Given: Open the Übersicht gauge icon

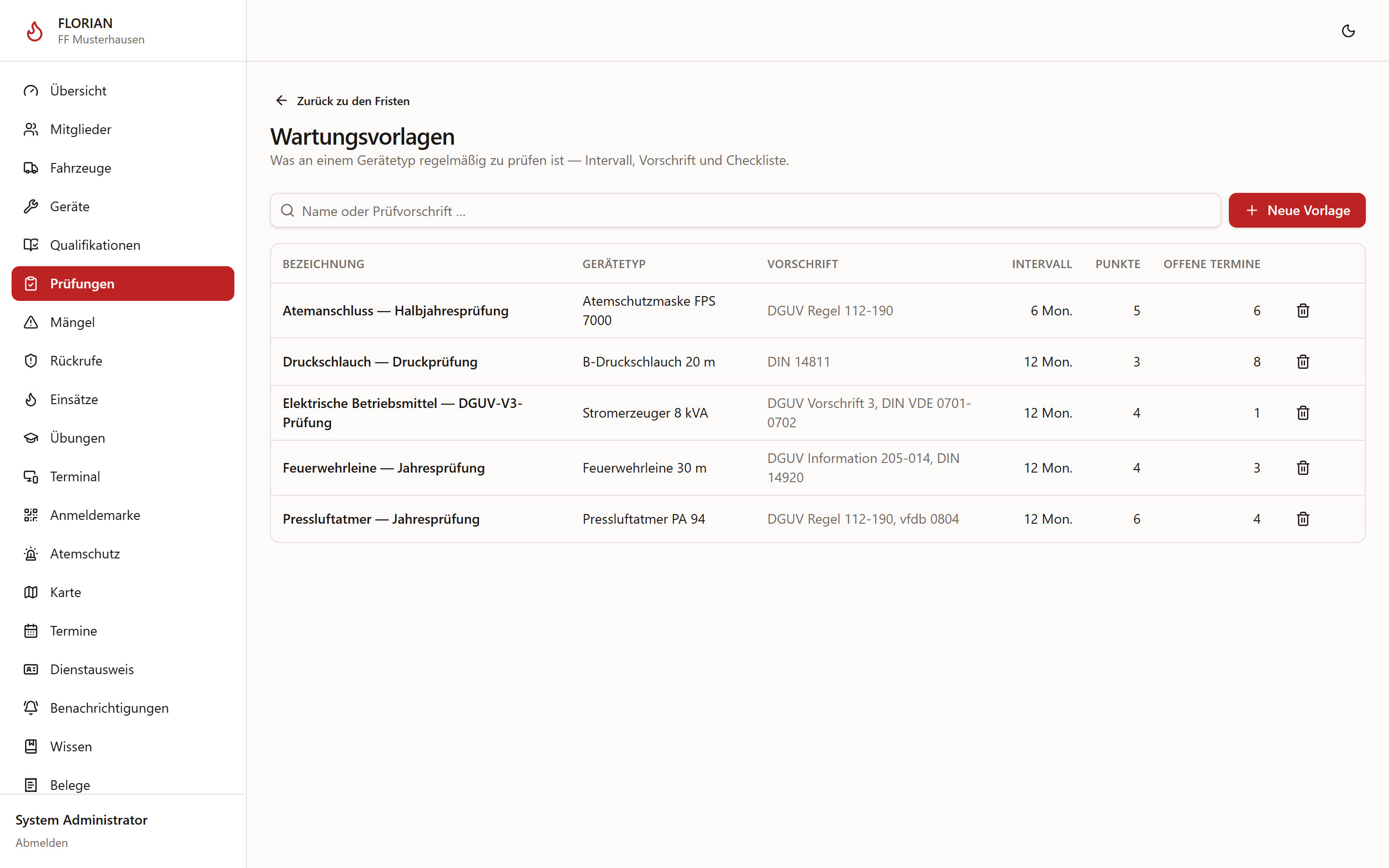Looking at the screenshot, I should (x=31, y=91).
